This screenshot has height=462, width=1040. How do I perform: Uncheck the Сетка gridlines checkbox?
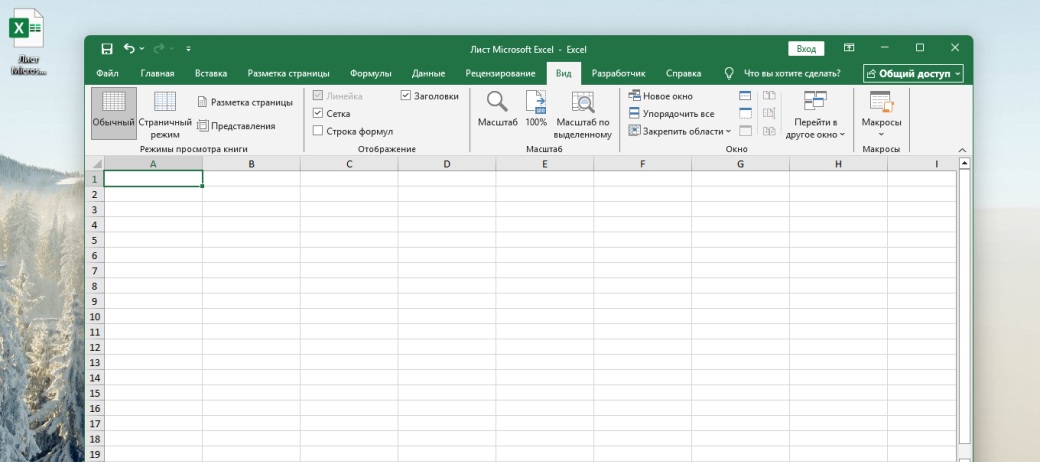(318, 114)
